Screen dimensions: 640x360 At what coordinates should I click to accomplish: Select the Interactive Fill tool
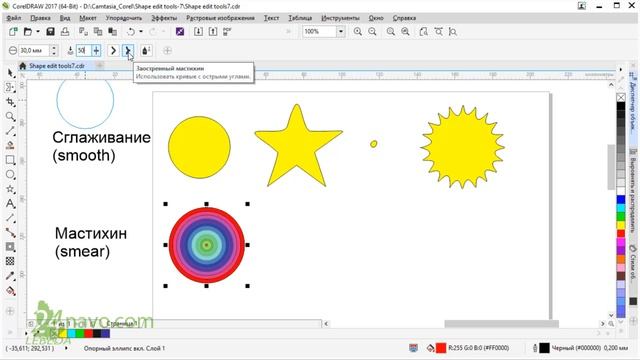11,291
